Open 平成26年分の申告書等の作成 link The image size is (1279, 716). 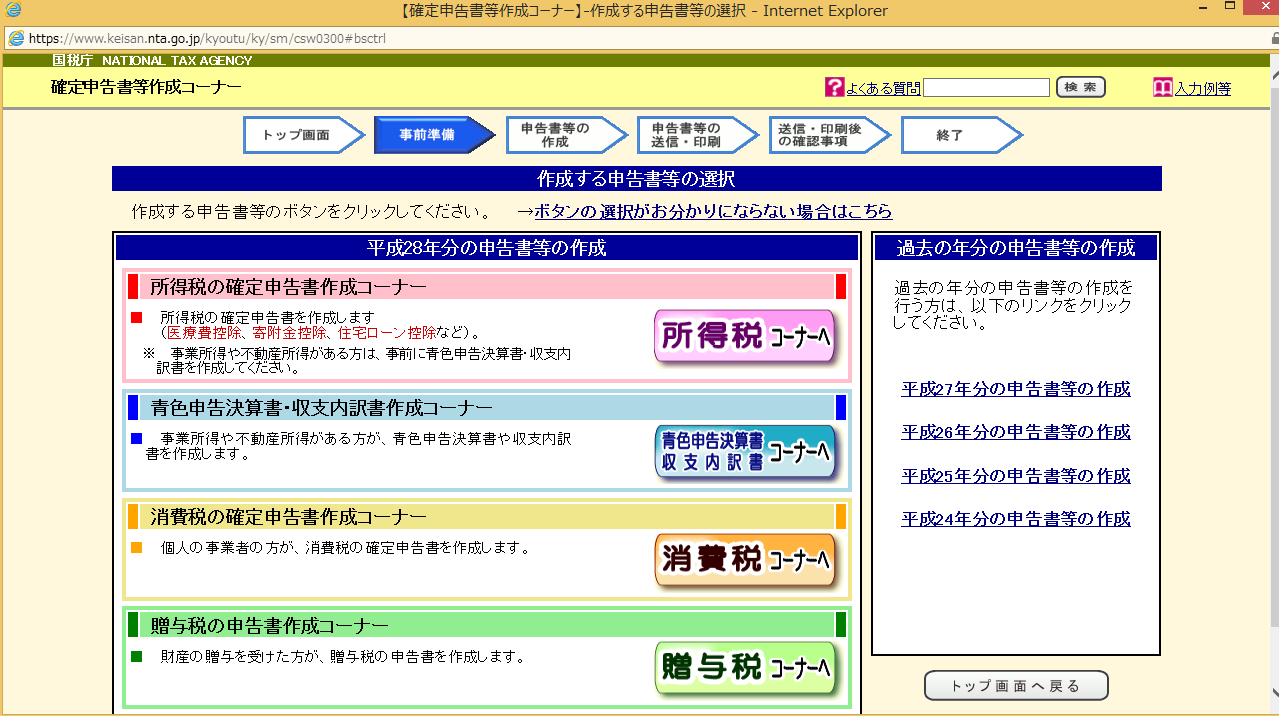[x=1016, y=432]
